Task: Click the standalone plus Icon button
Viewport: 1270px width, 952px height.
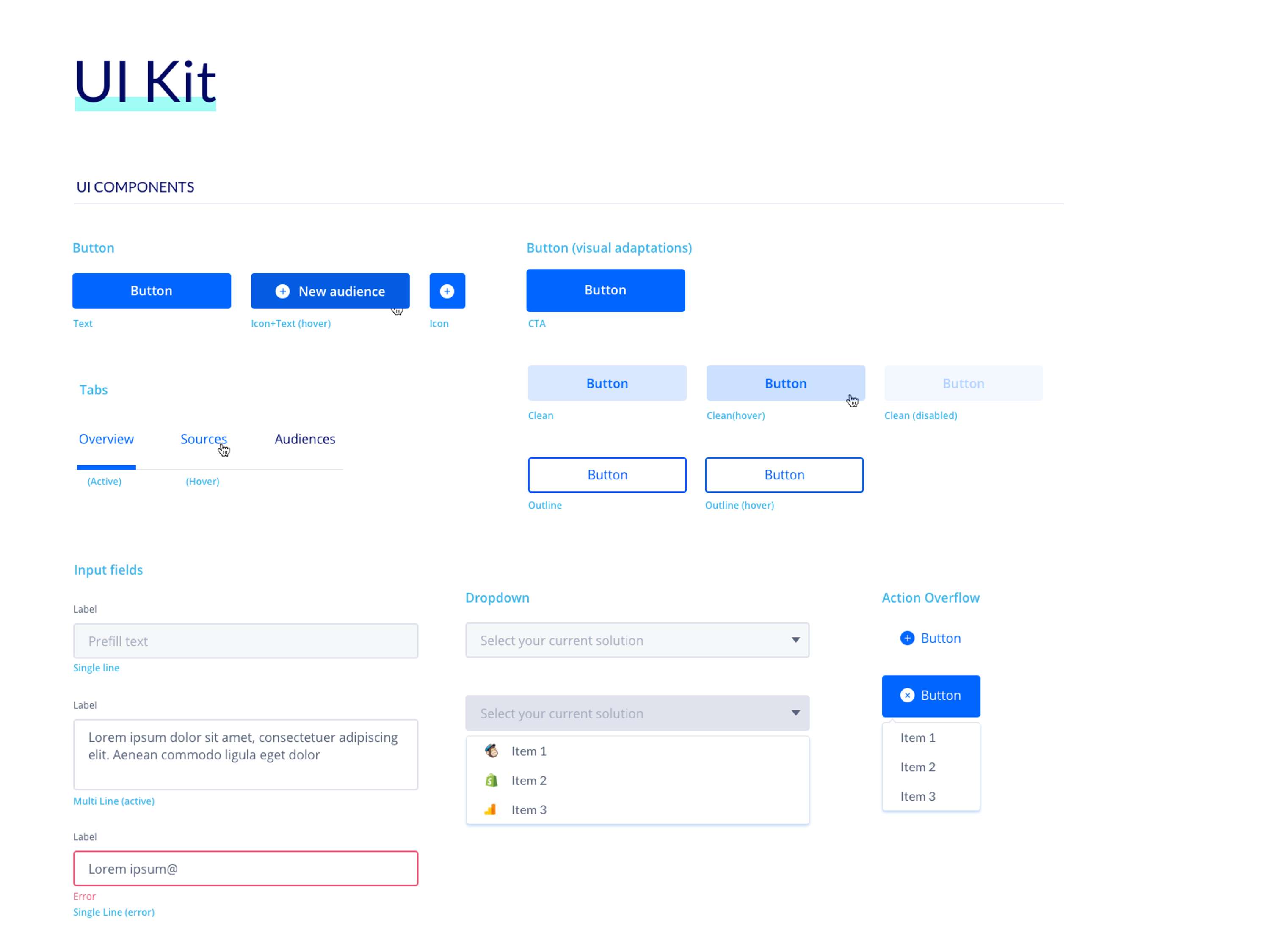Action: [447, 291]
